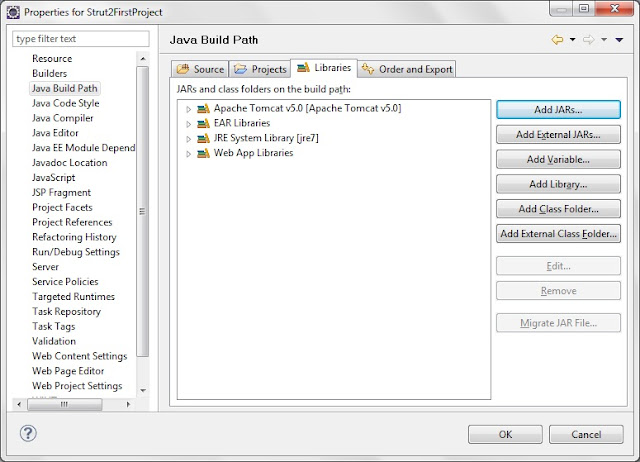Switch to the Projects tab
The height and width of the screenshot is (462, 640).
coord(260,69)
